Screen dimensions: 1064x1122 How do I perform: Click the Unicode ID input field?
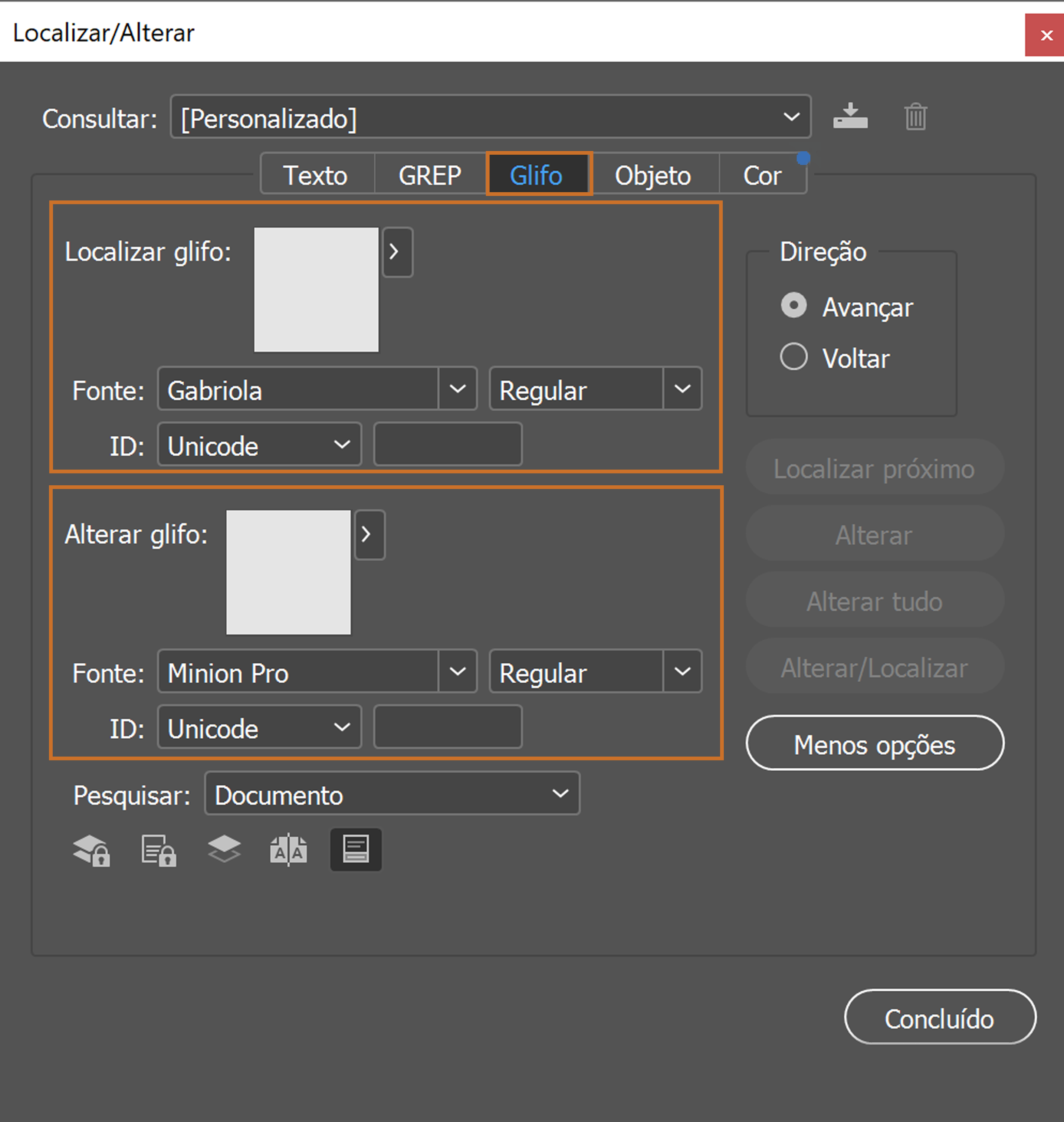(x=447, y=445)
